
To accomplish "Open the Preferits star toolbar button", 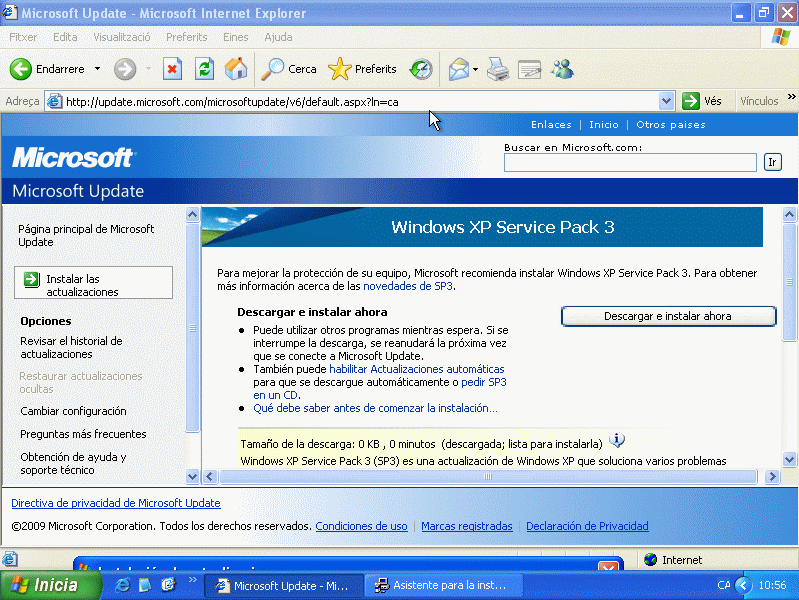I will (x=363, y=69).
